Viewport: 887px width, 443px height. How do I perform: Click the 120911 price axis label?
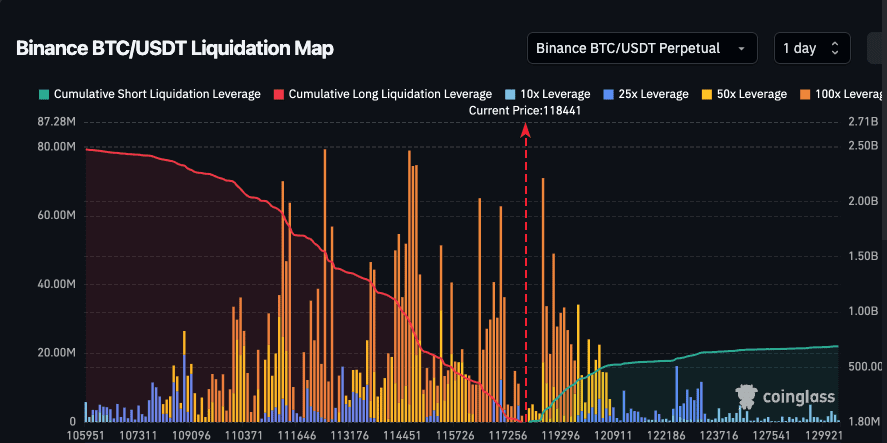pyautogui.click(x=613, y=436)
